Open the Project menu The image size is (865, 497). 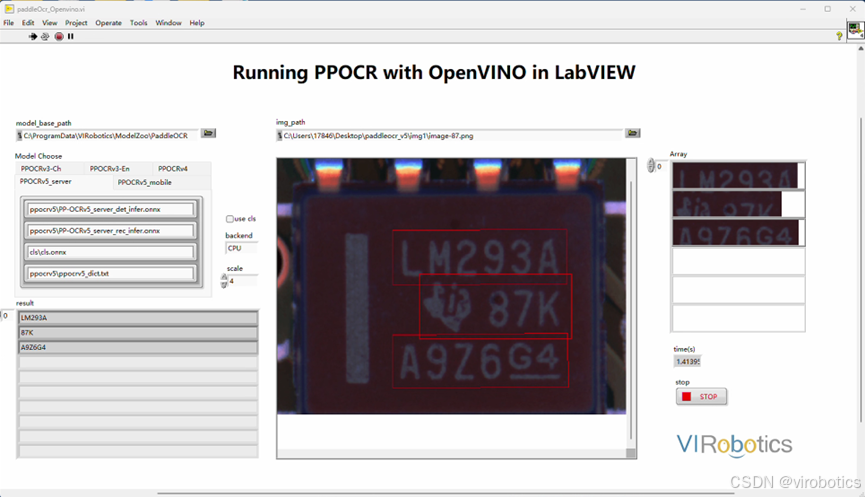coord(76,23)
